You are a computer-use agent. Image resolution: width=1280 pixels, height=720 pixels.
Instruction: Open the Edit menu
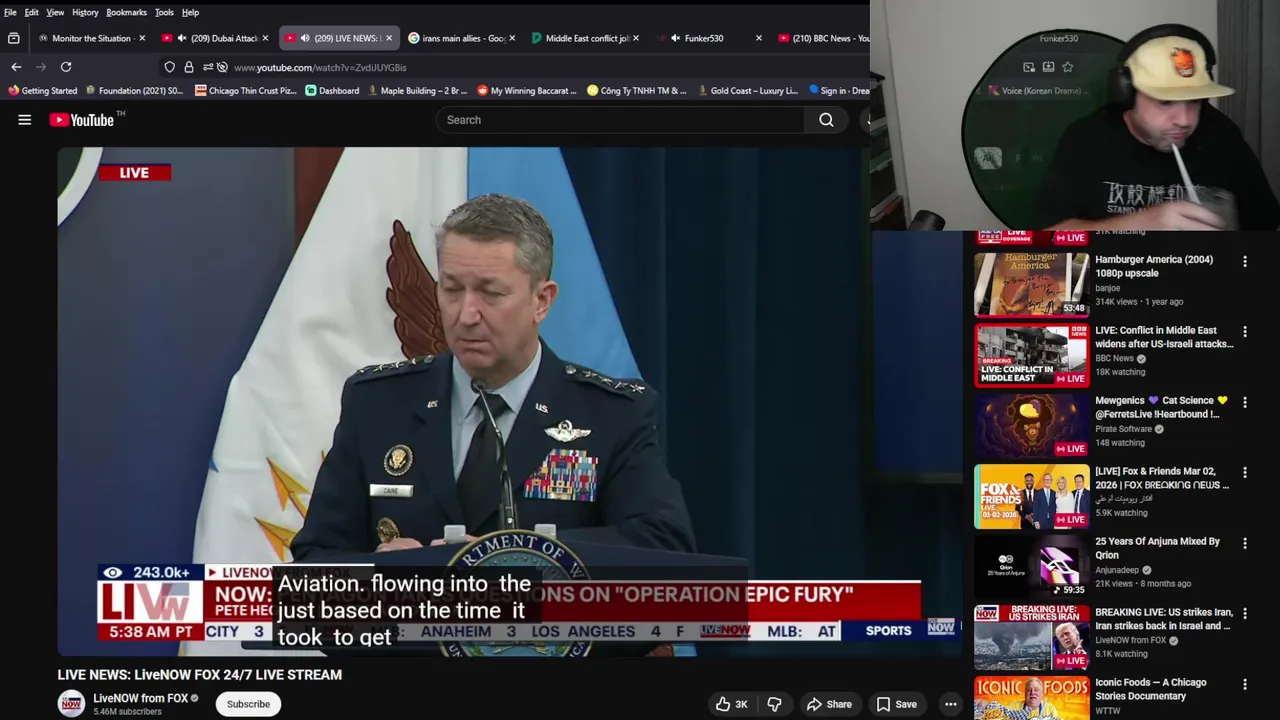point(32,12)
